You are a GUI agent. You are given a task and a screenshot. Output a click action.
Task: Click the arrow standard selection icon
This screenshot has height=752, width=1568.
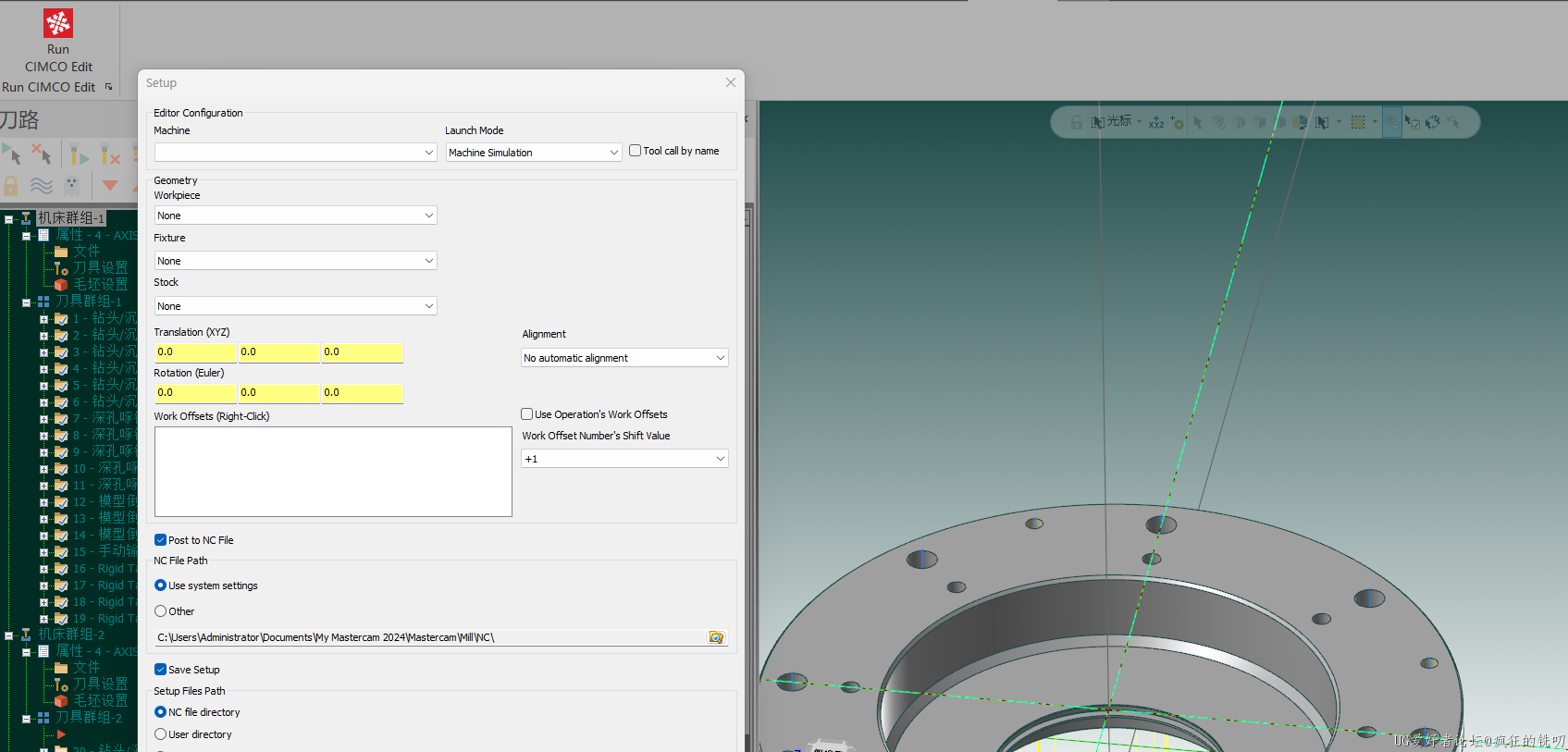[x=1198, y=122]
